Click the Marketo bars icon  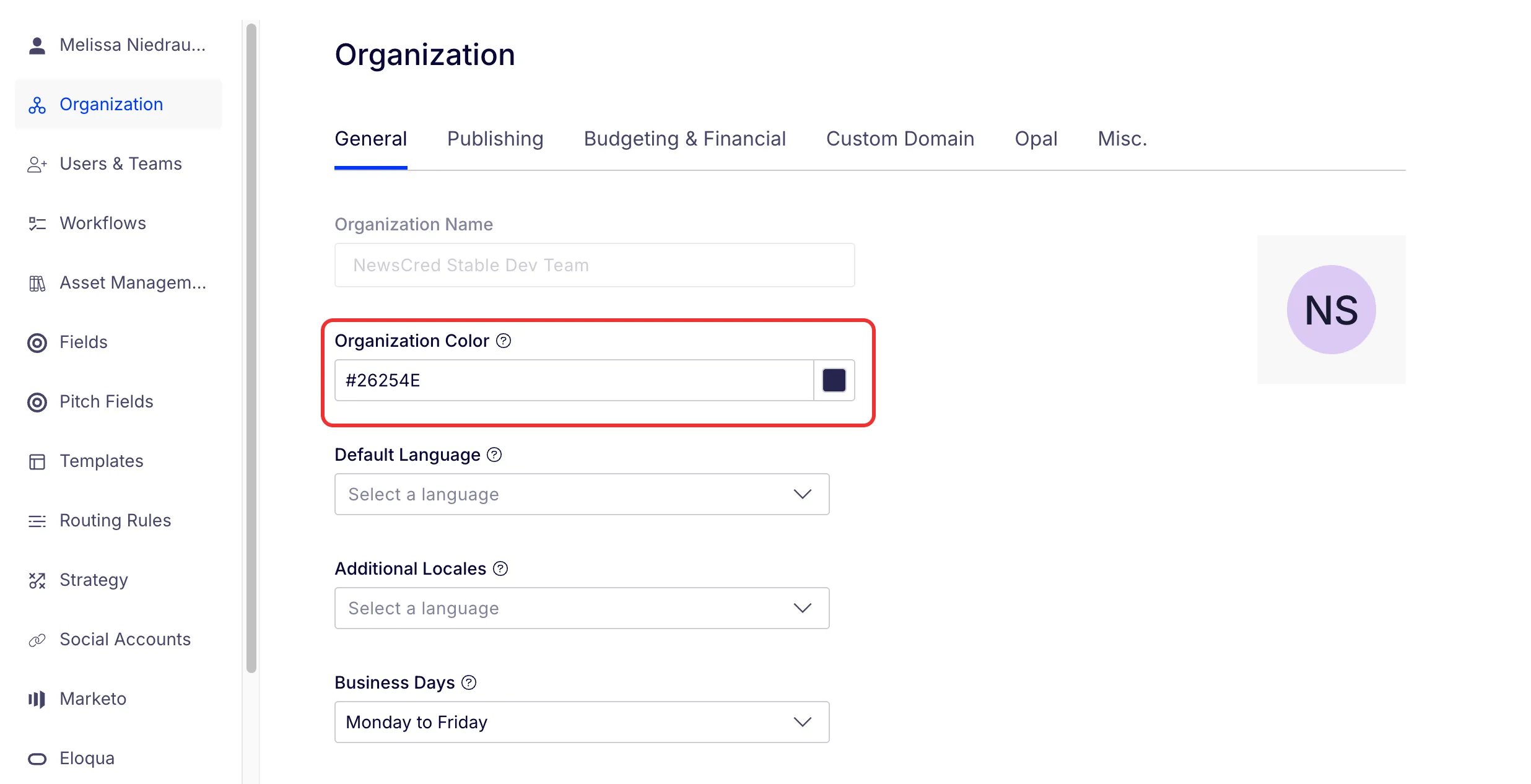point(37,699)
